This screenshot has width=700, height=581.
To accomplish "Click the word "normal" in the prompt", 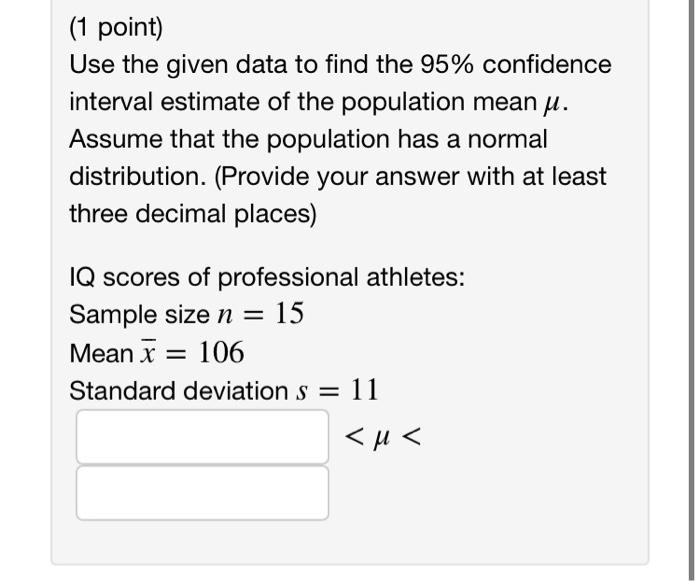I will point(507,139).
